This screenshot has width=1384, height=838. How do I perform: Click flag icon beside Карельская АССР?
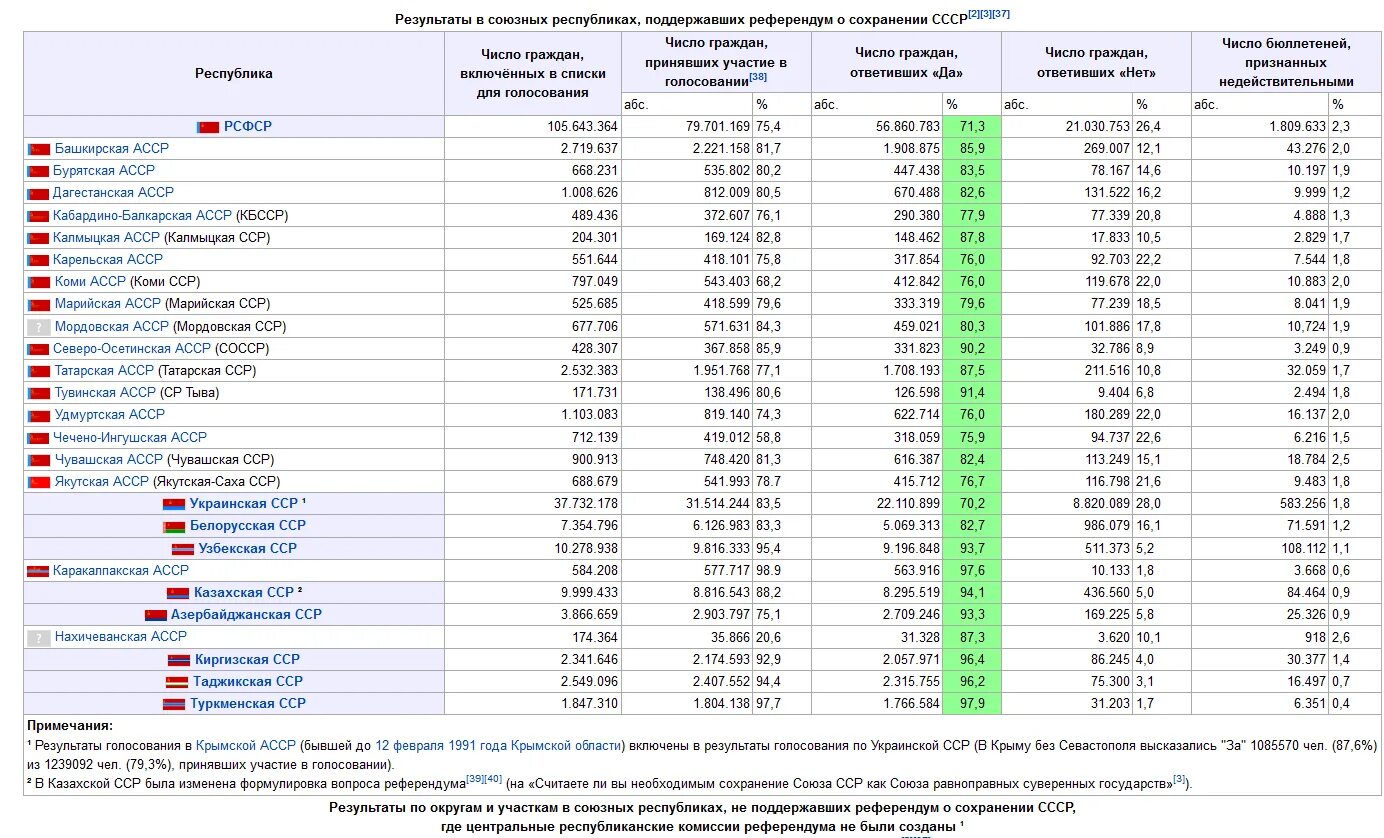[x=39, y=260]
